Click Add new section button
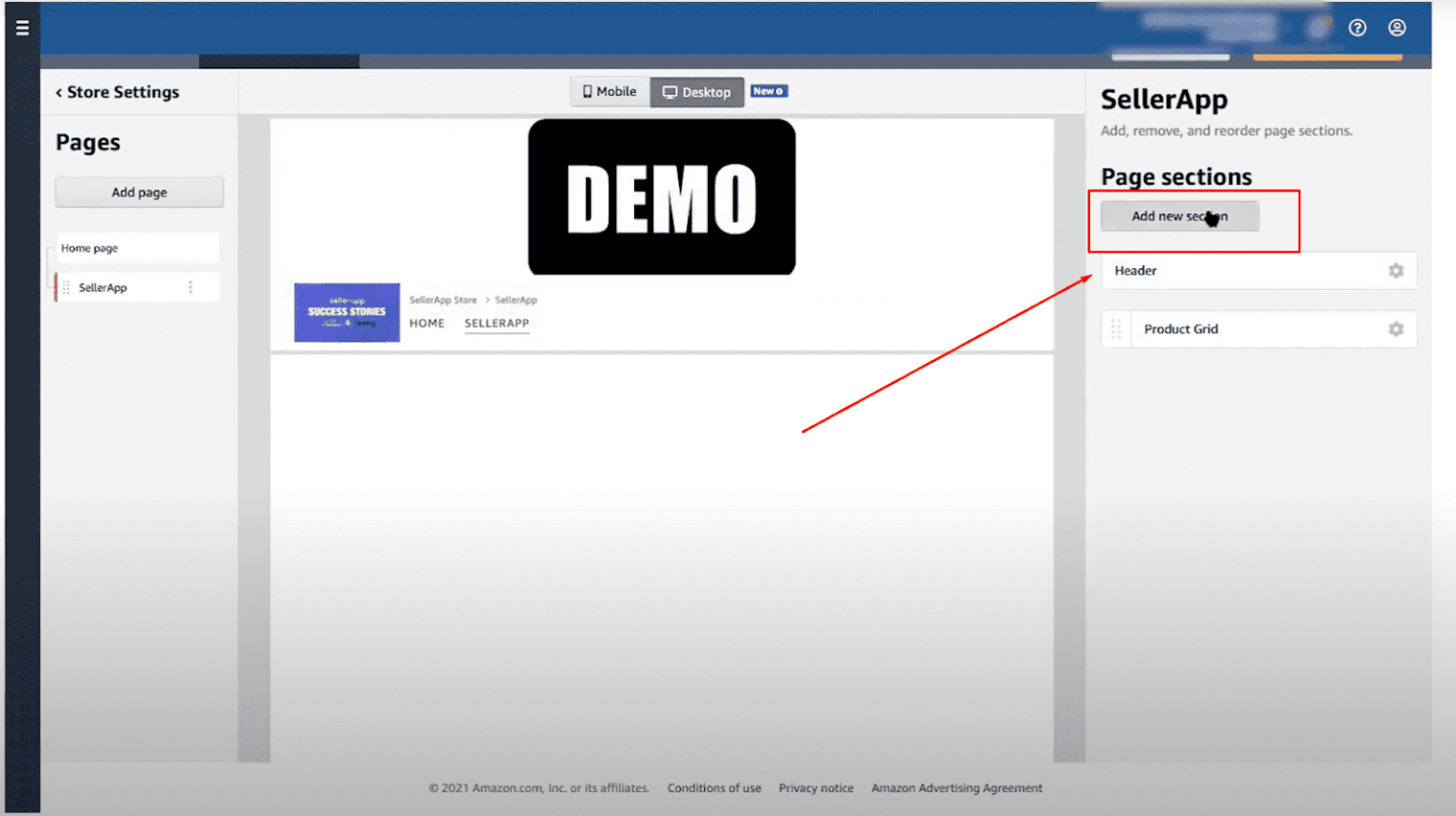Screen dimensions: 1456x816 click(1179, 216)
